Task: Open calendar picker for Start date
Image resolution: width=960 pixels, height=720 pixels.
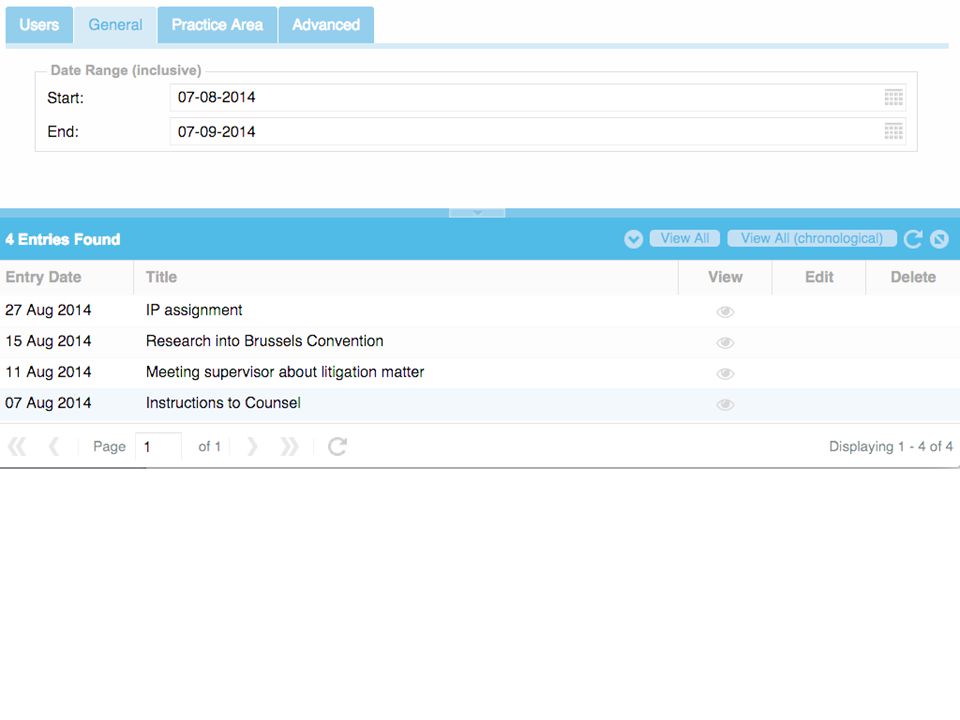Action: [894, 97]
